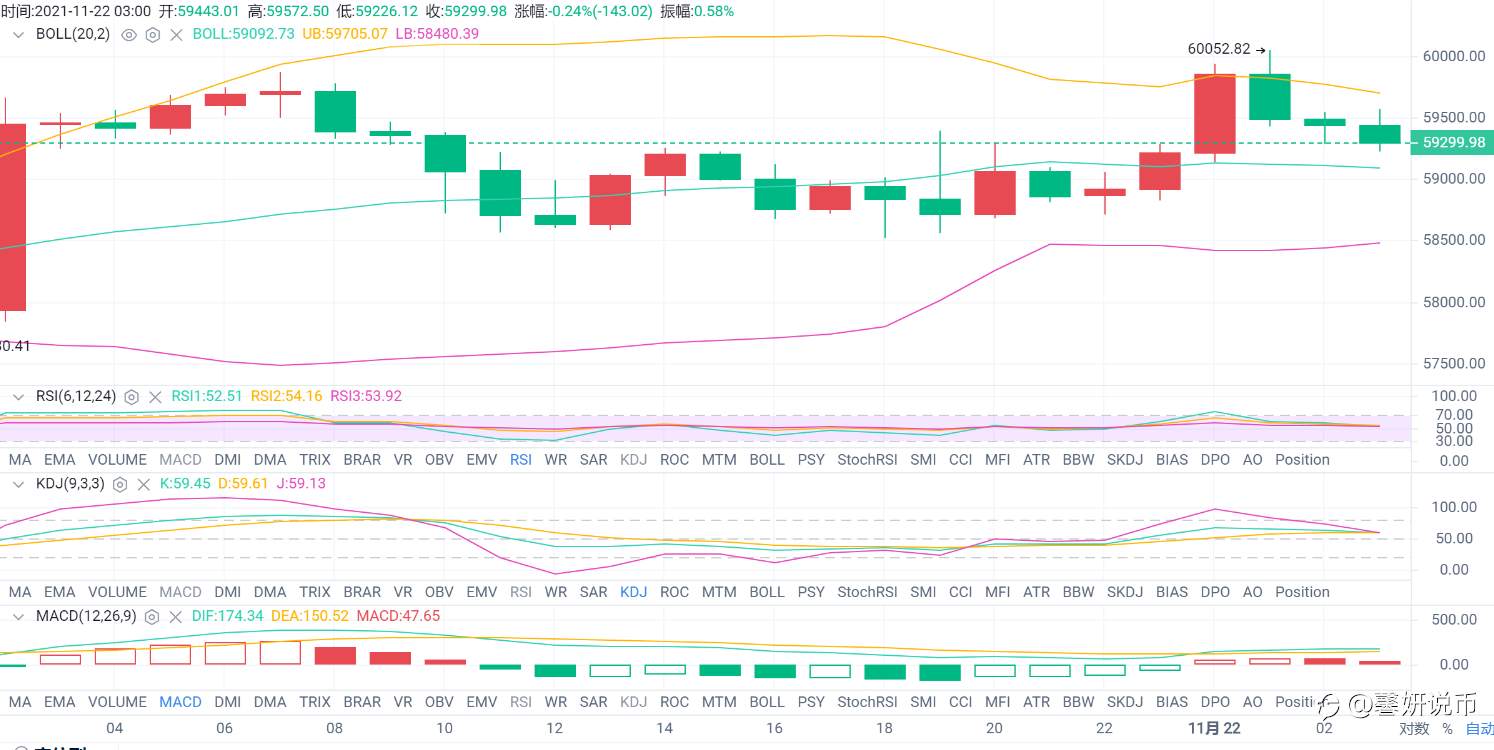
Task: Select the highlighted MACD tab under MACD pane
Action: tap(181, 702)
